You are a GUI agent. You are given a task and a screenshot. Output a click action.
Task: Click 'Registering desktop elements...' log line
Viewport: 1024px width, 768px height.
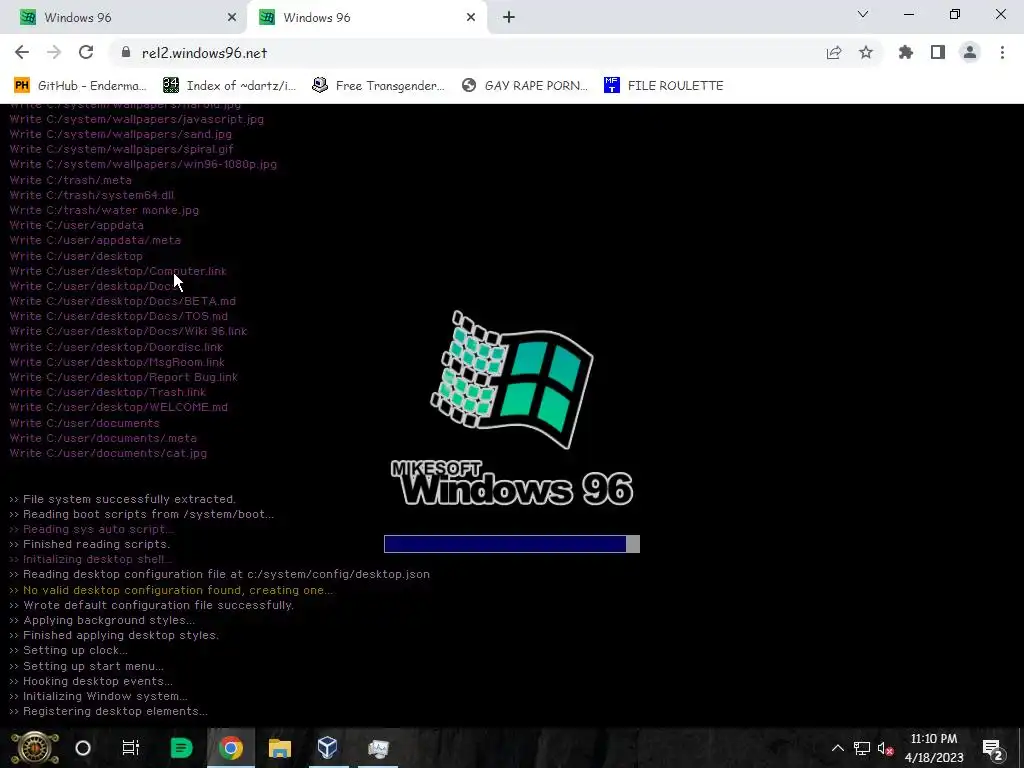[x=108, y=711]
